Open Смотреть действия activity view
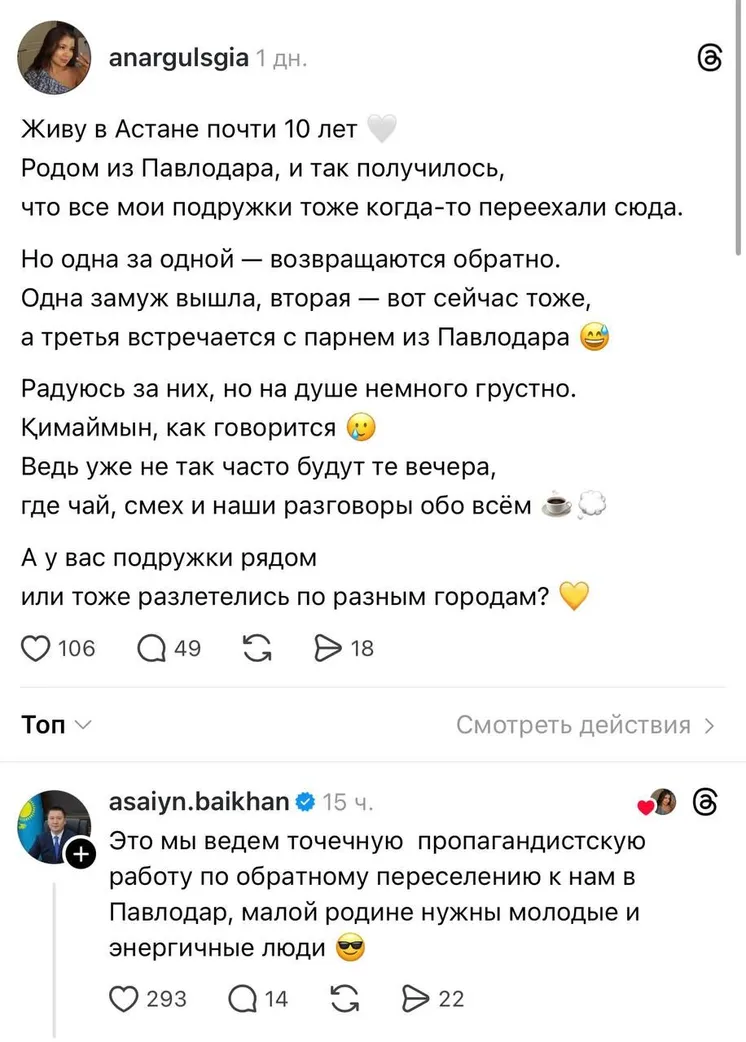The height and width of the screenshot is (1042, 746). (x=586, y=725)
